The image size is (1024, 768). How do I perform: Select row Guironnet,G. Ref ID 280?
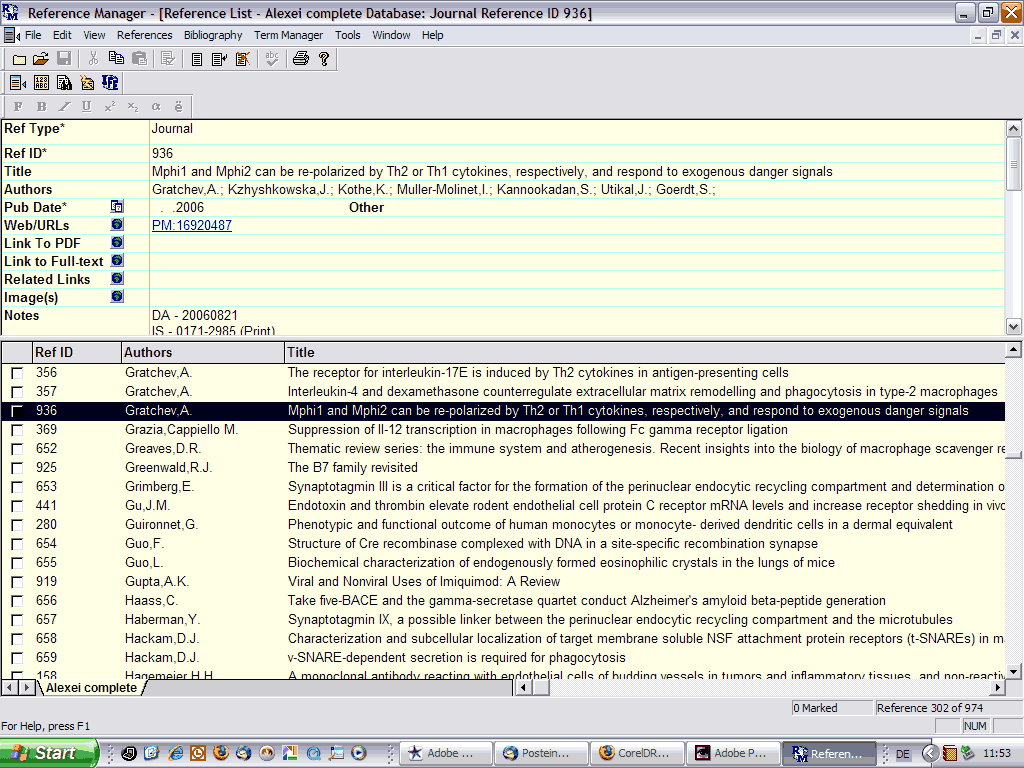pos(503,524)
